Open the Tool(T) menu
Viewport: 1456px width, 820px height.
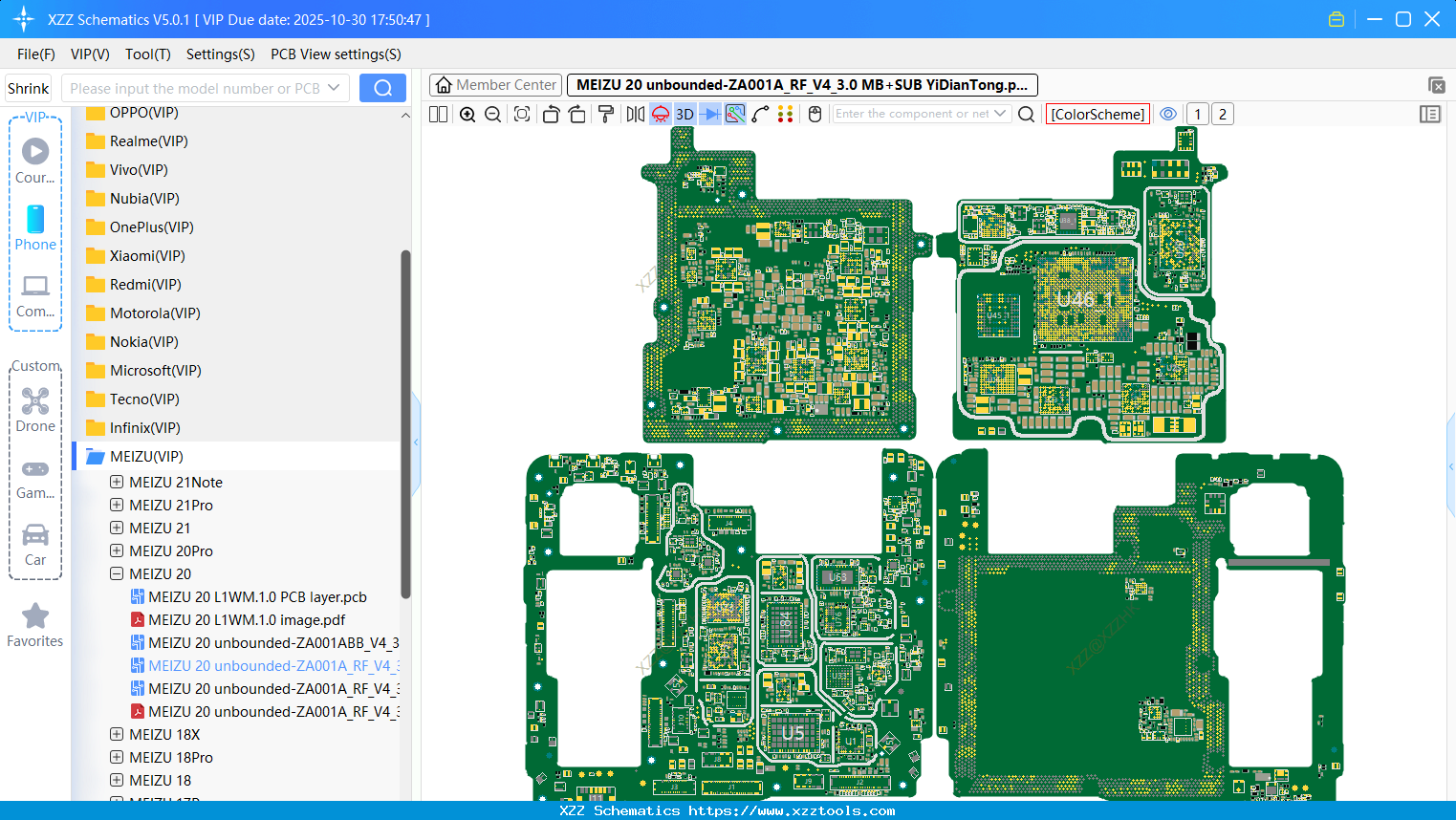148,54
